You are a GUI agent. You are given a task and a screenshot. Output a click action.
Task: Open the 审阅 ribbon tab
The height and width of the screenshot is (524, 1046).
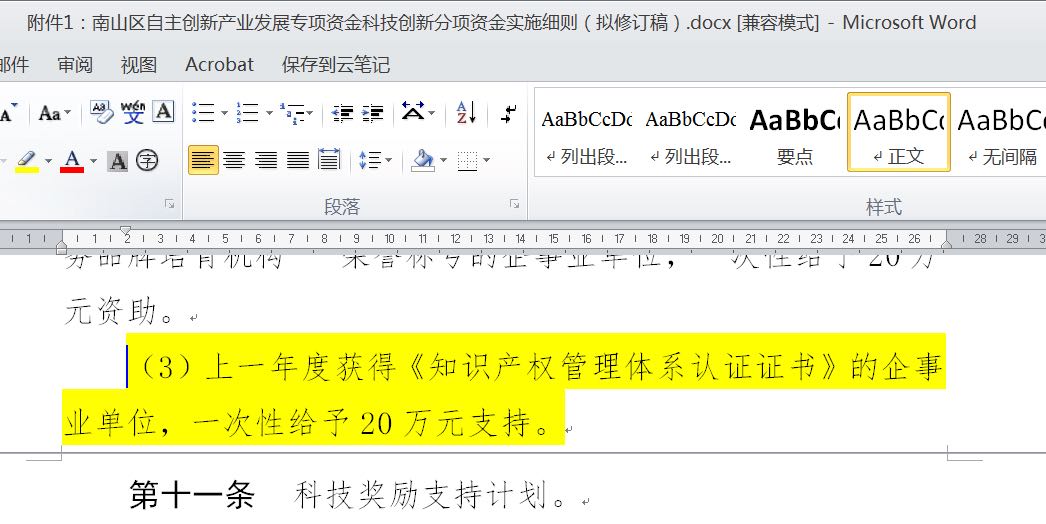(75, 65)
